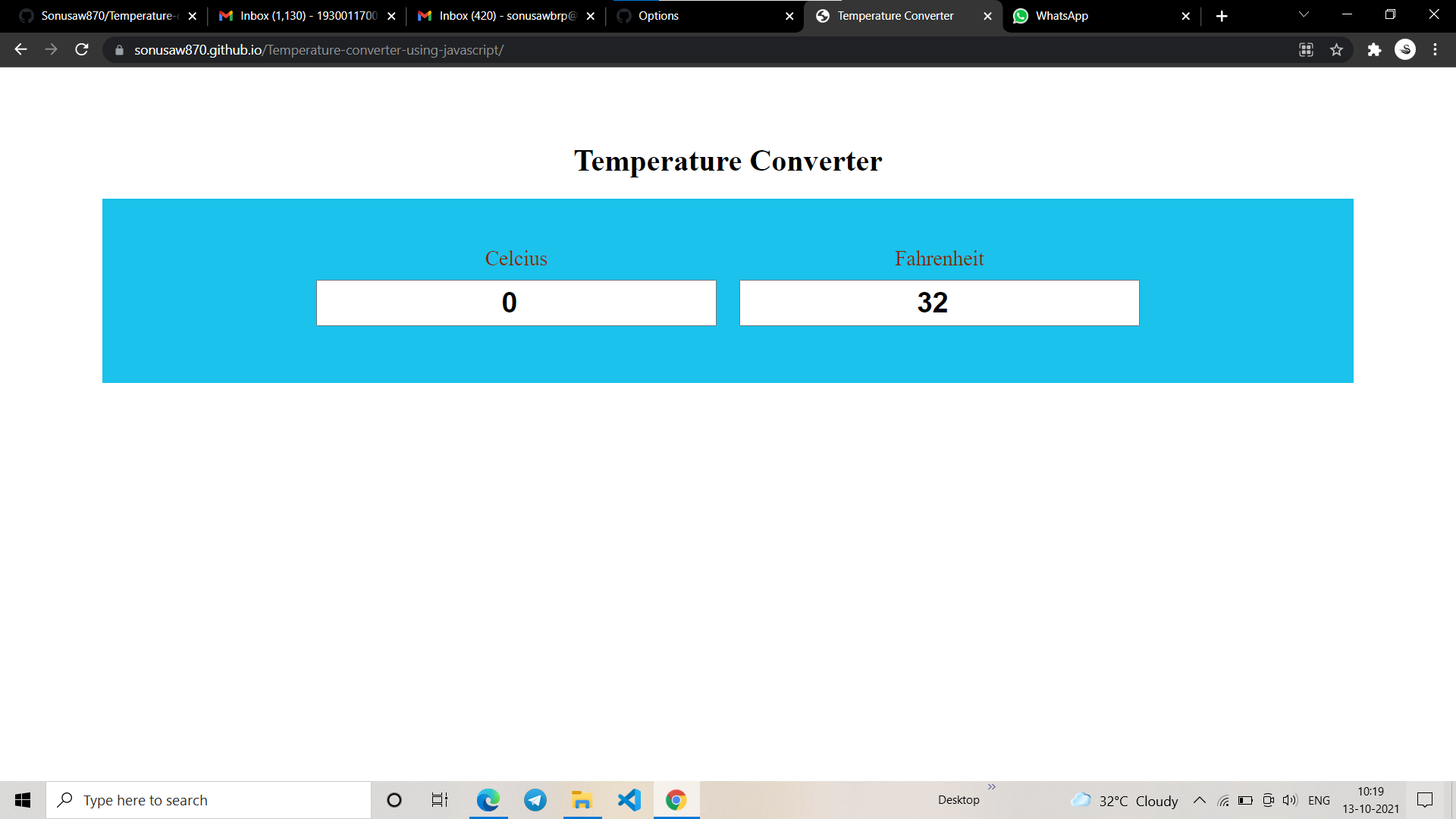Screen dimensions: 1456x819
Task: Click the QR code icon in address bar
Action: pyautogui.click(x=1306, y=50)
